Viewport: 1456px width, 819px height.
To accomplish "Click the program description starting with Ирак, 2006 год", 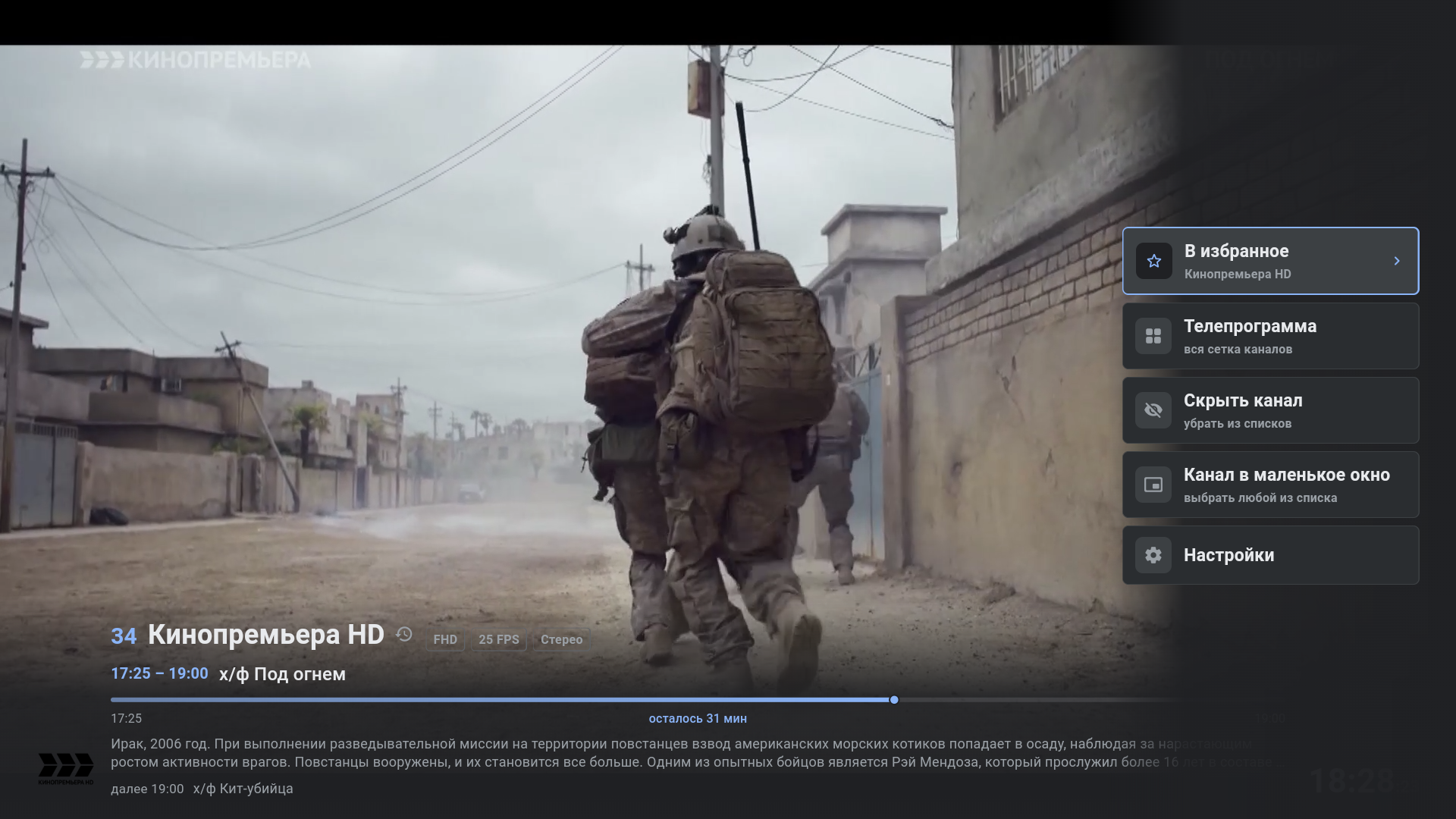I will pos(691,753).
